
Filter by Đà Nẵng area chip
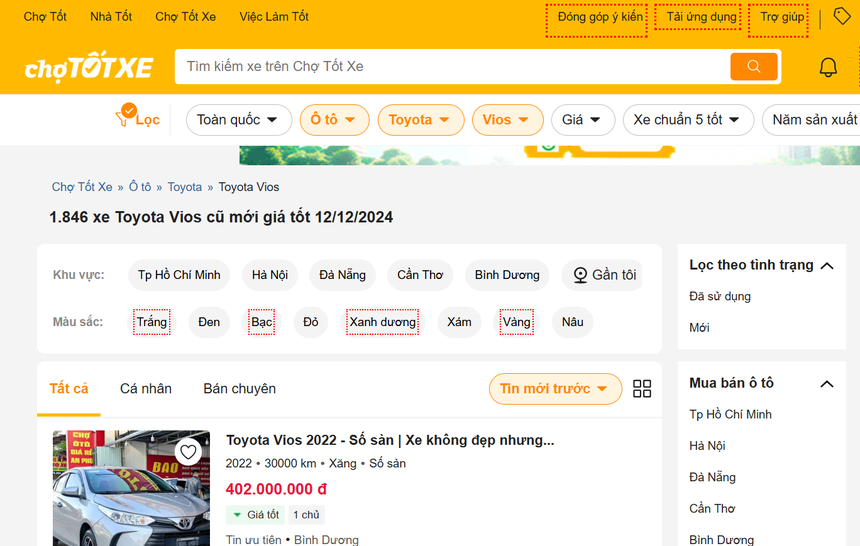point(342,275)
